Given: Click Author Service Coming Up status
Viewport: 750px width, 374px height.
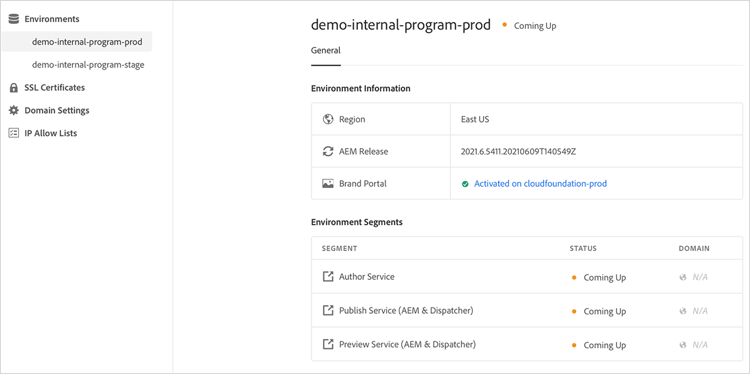Looking at the screenshot, I should (x=605, y=277).
